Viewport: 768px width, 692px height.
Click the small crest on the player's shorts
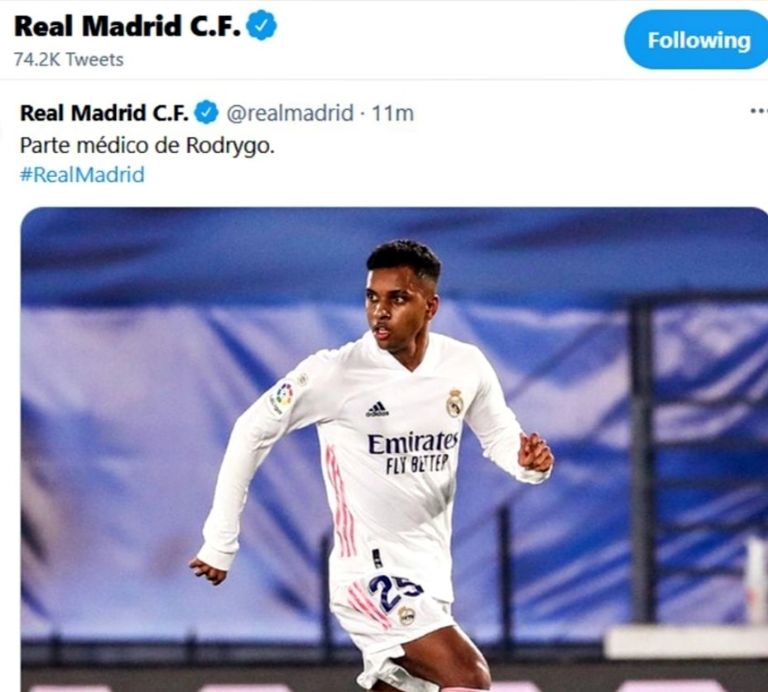click(406, 616)
